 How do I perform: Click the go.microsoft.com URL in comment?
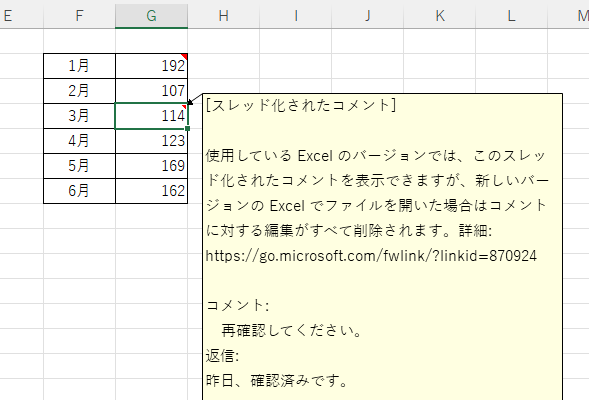pyautogui.click(x=371, y=256)
